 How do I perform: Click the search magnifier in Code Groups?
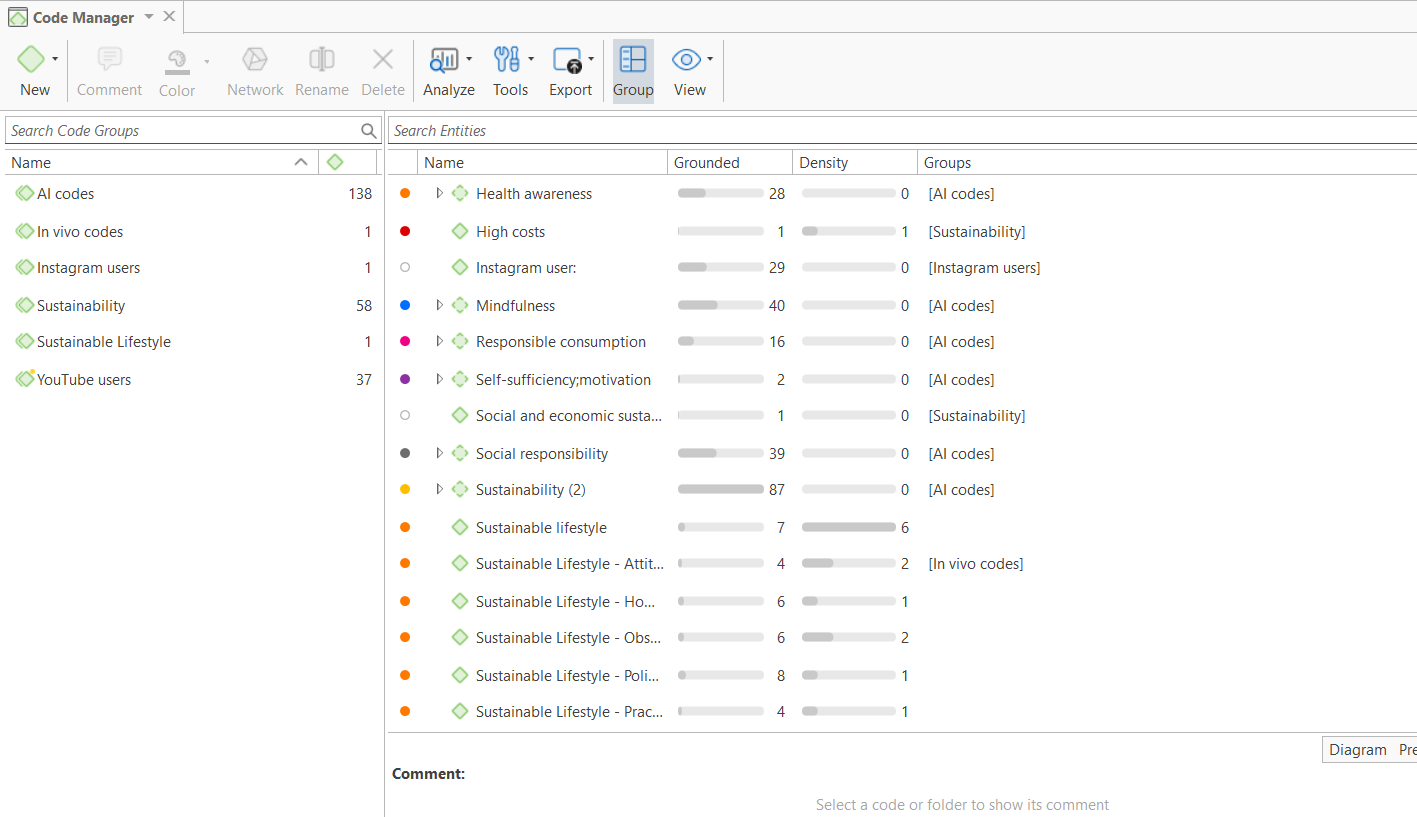(369, 131)
